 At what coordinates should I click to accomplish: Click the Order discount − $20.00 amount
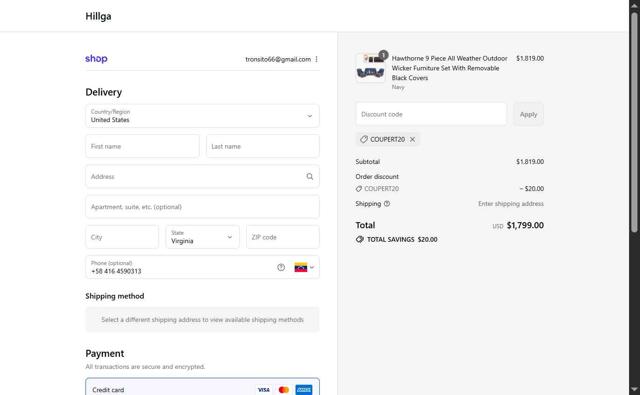click(x=532, y=189)
